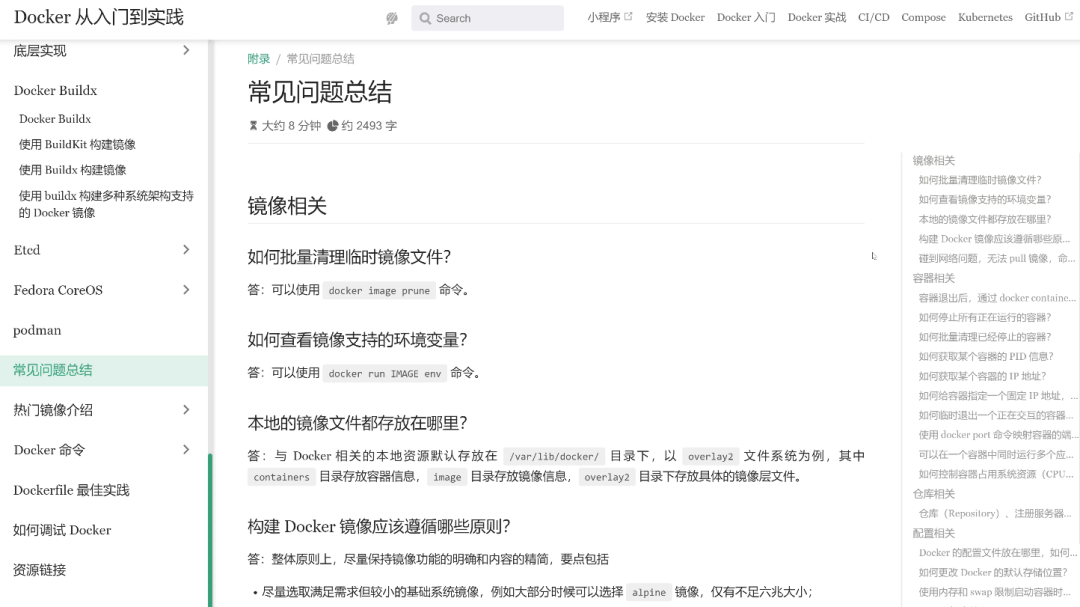Image resolution: width=1080 pixels, height=607 pixels.
Task: Open the Kubernetes nav item
Action: (984, 18)
